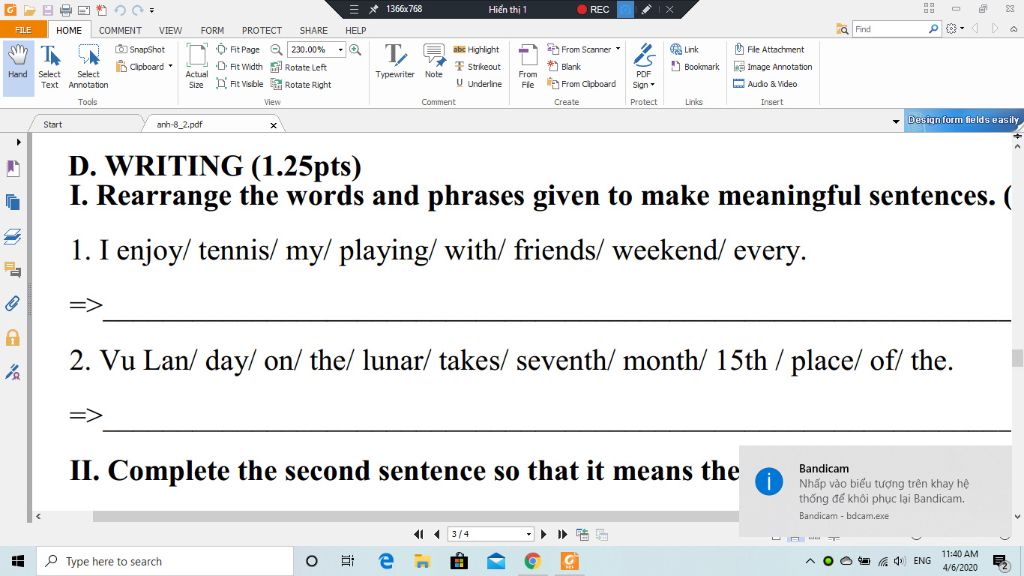Open the Attachments side panel
This screenshot has height=576, width=1024.
pyautogui.click(x=12, y=304)
